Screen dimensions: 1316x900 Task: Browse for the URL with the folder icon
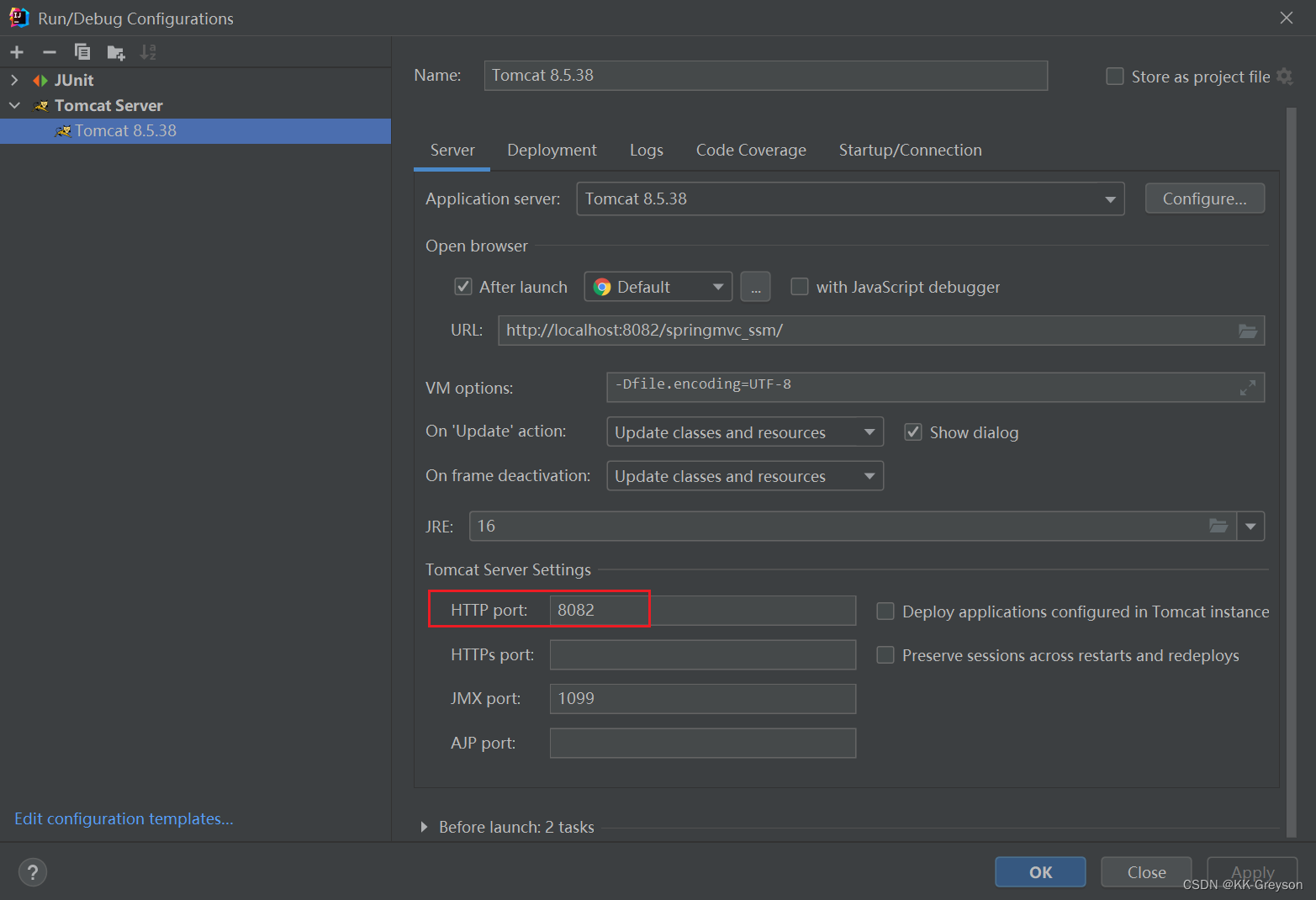tap(1248, 331)
